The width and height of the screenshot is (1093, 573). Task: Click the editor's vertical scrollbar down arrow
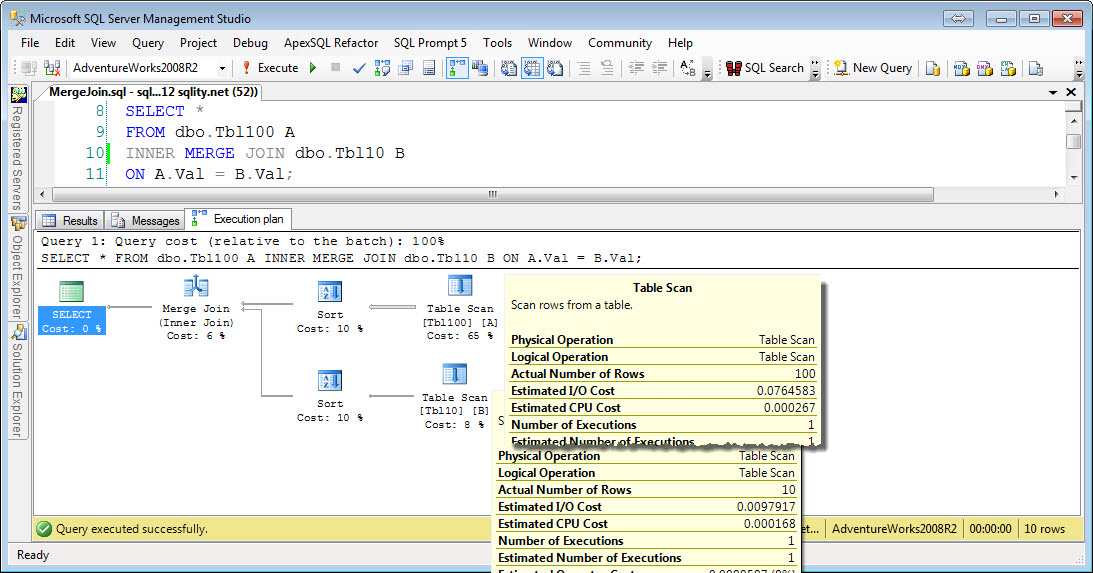click(1073, 177)
